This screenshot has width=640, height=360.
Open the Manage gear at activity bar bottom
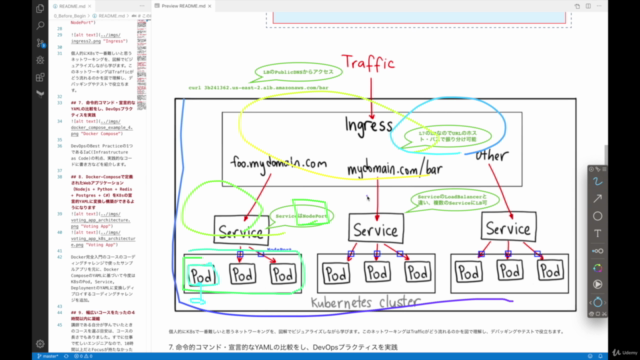[x=40, y=344]
